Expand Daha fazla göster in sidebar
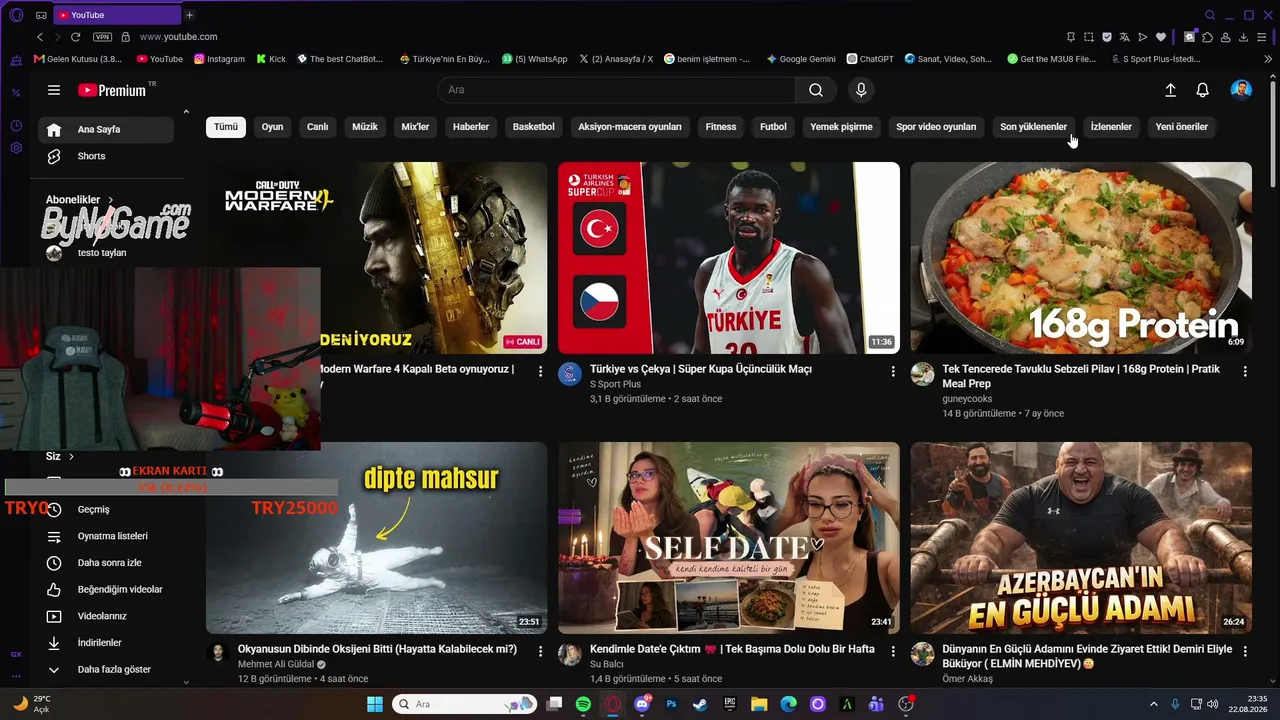1280x720 pixels. click(106, 669)
